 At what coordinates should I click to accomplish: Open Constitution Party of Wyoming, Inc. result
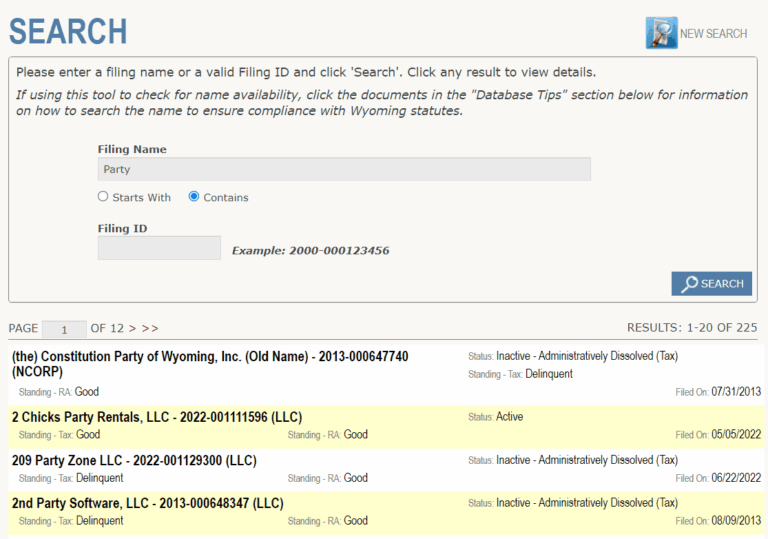[x=209, y=357]
